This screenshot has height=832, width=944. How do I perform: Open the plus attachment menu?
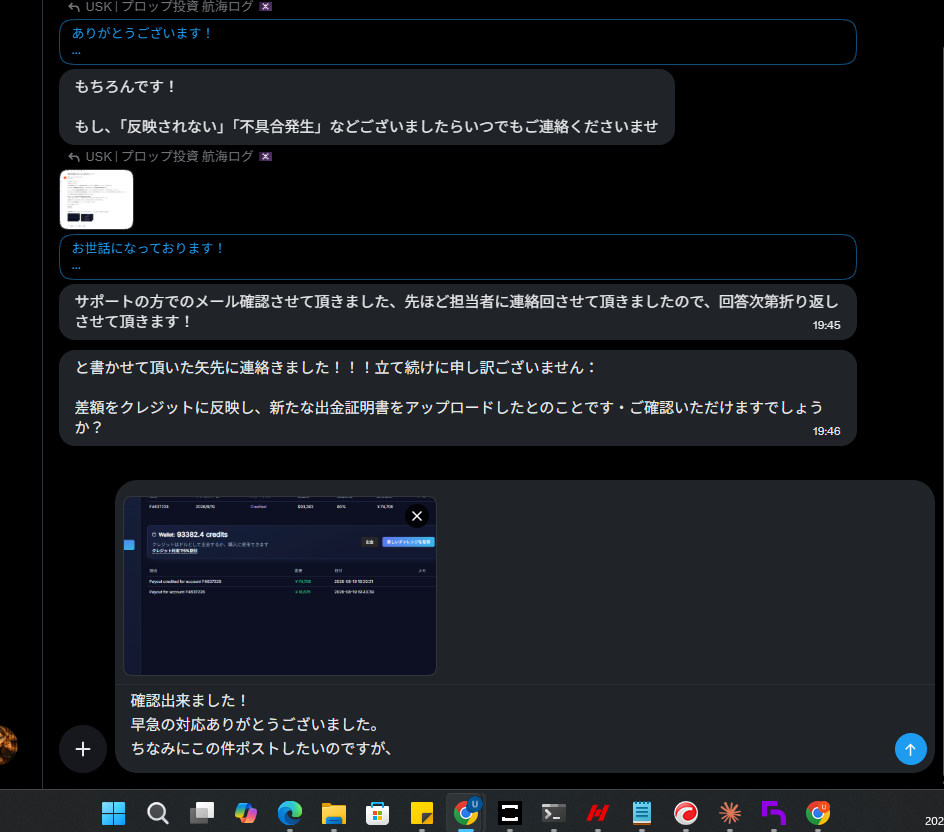83,749
